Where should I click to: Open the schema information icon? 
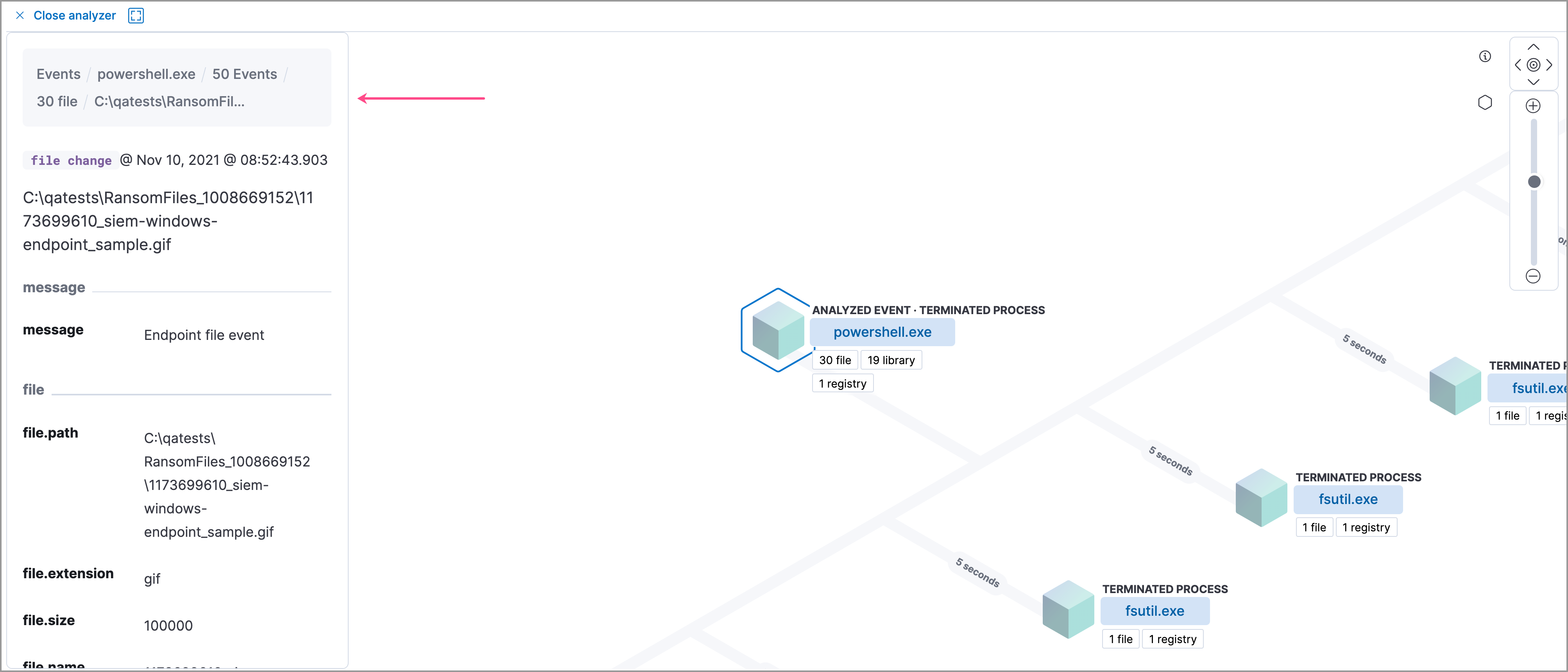[1485, 57]
